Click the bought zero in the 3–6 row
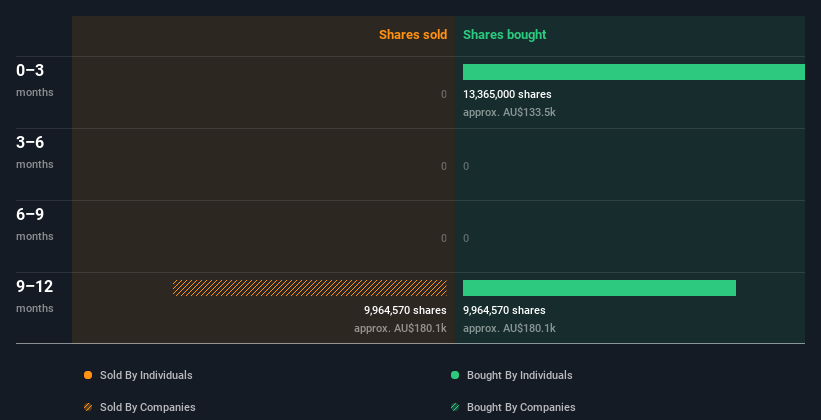 466,167
